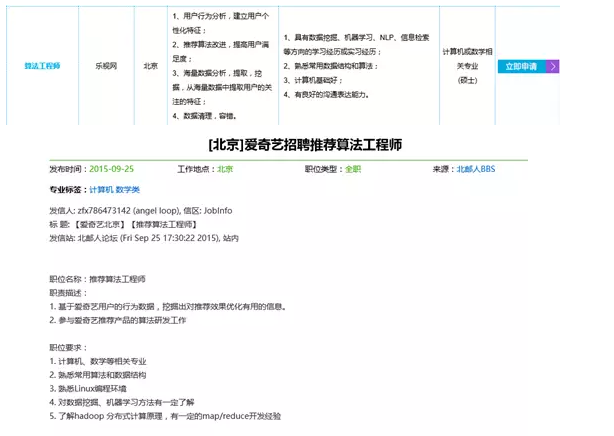The height and width of the screenshot is (436, 614).
Task: Select the 乐视网 company cell
Action: pyautogui.click(x=106, y=66)
